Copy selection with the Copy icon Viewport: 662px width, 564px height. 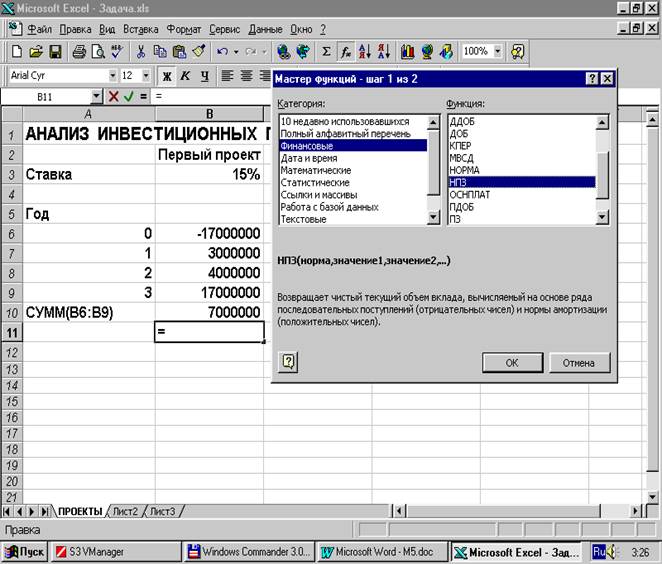(160, 52)
